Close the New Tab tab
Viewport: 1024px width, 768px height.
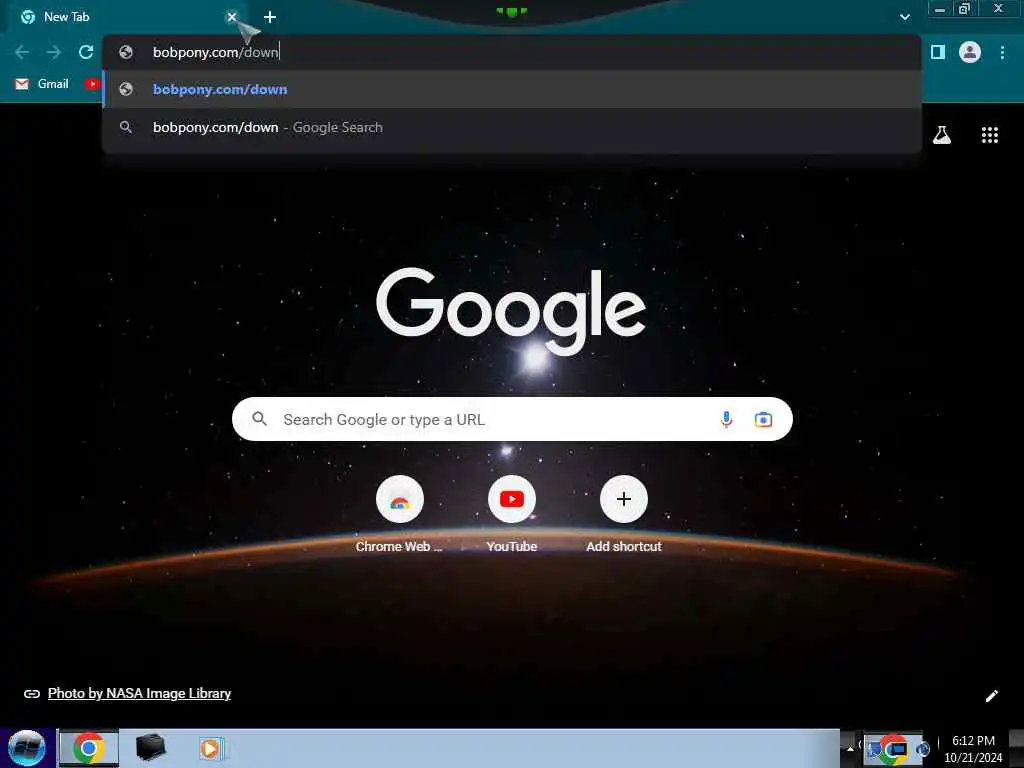point(231,17)
